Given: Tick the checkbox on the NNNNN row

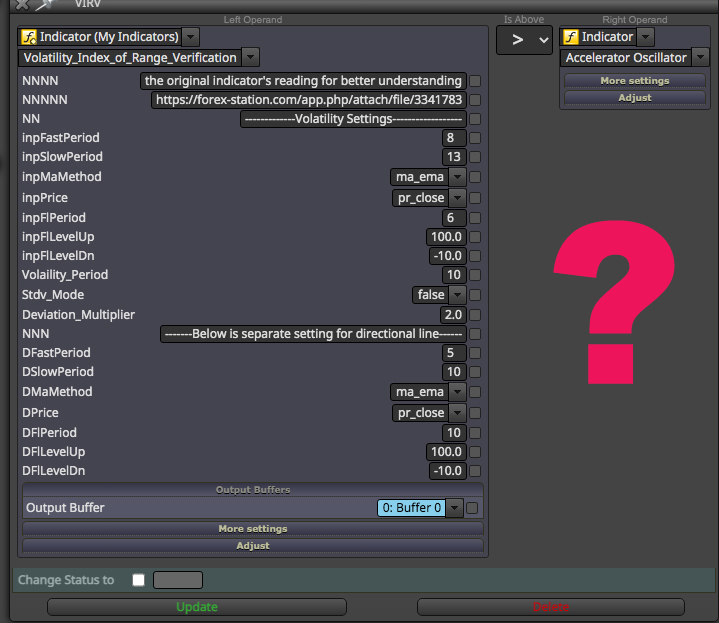Looking at the screenshot, I should pos(475,100).
